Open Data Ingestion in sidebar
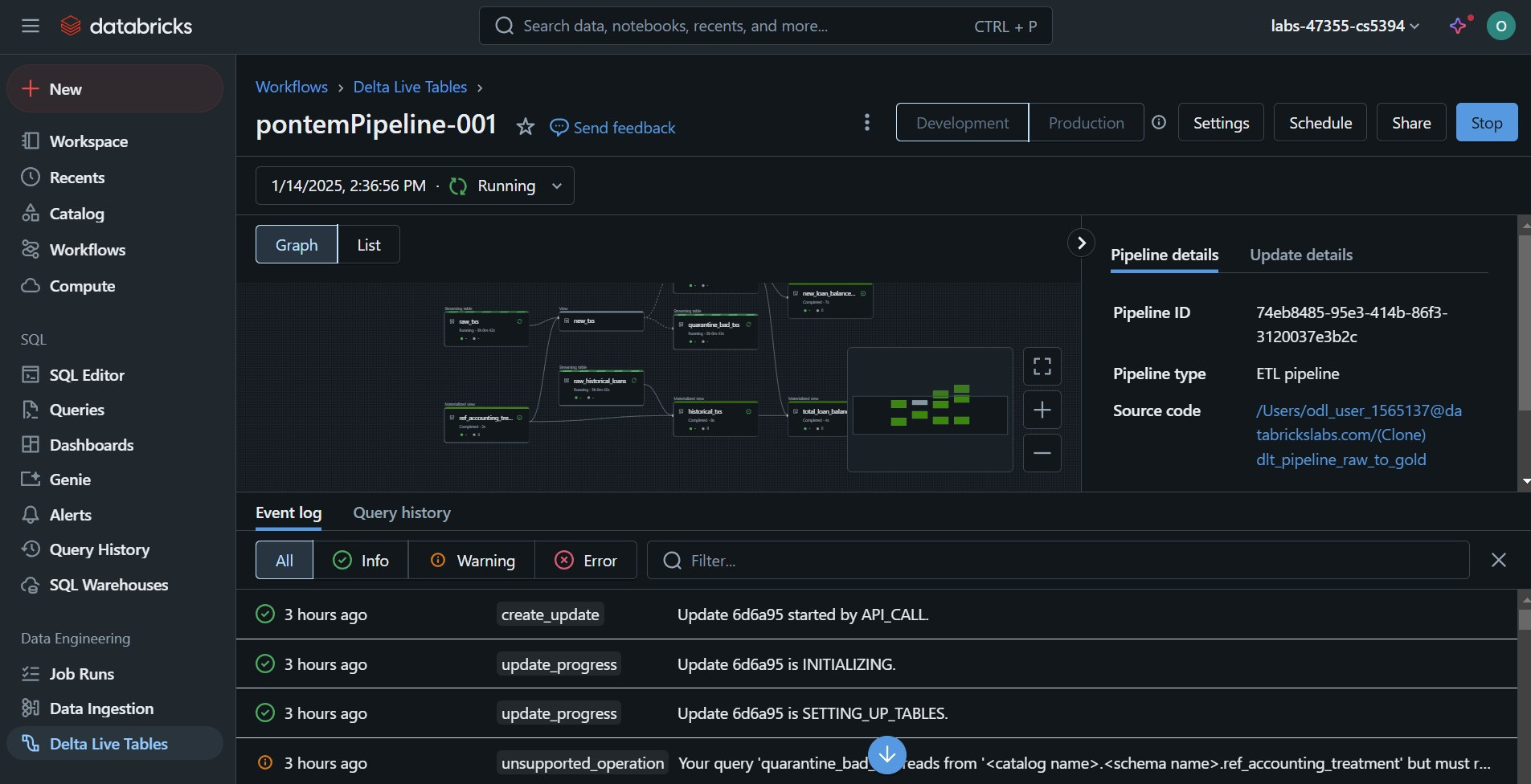This screenshot has height=784, width=1531. (115, 708)
